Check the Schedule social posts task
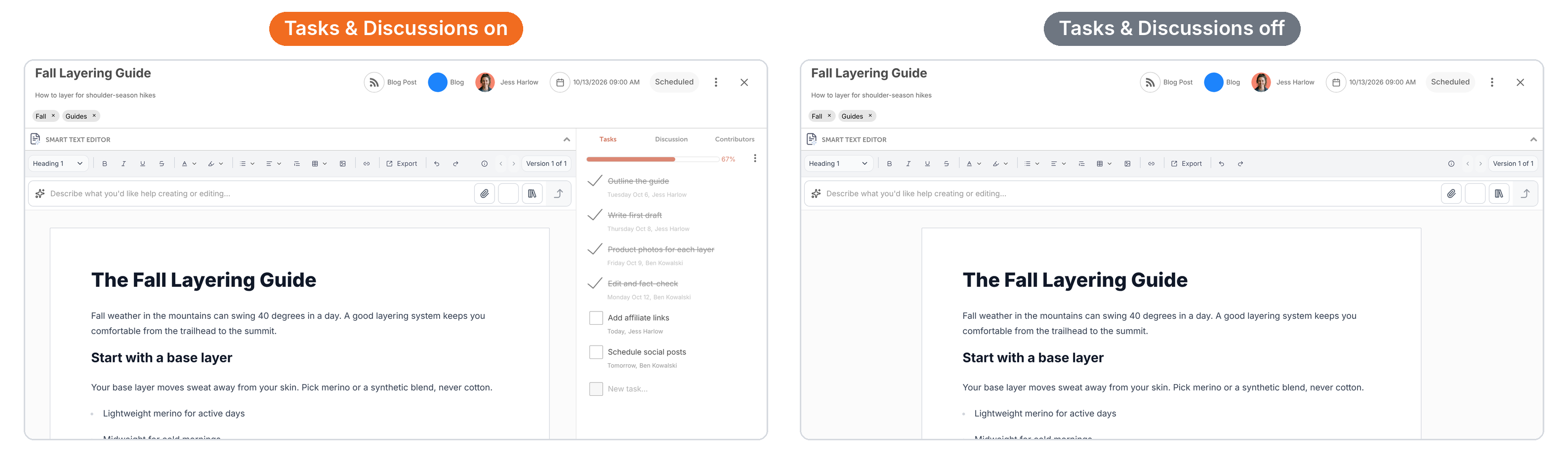 596,352
